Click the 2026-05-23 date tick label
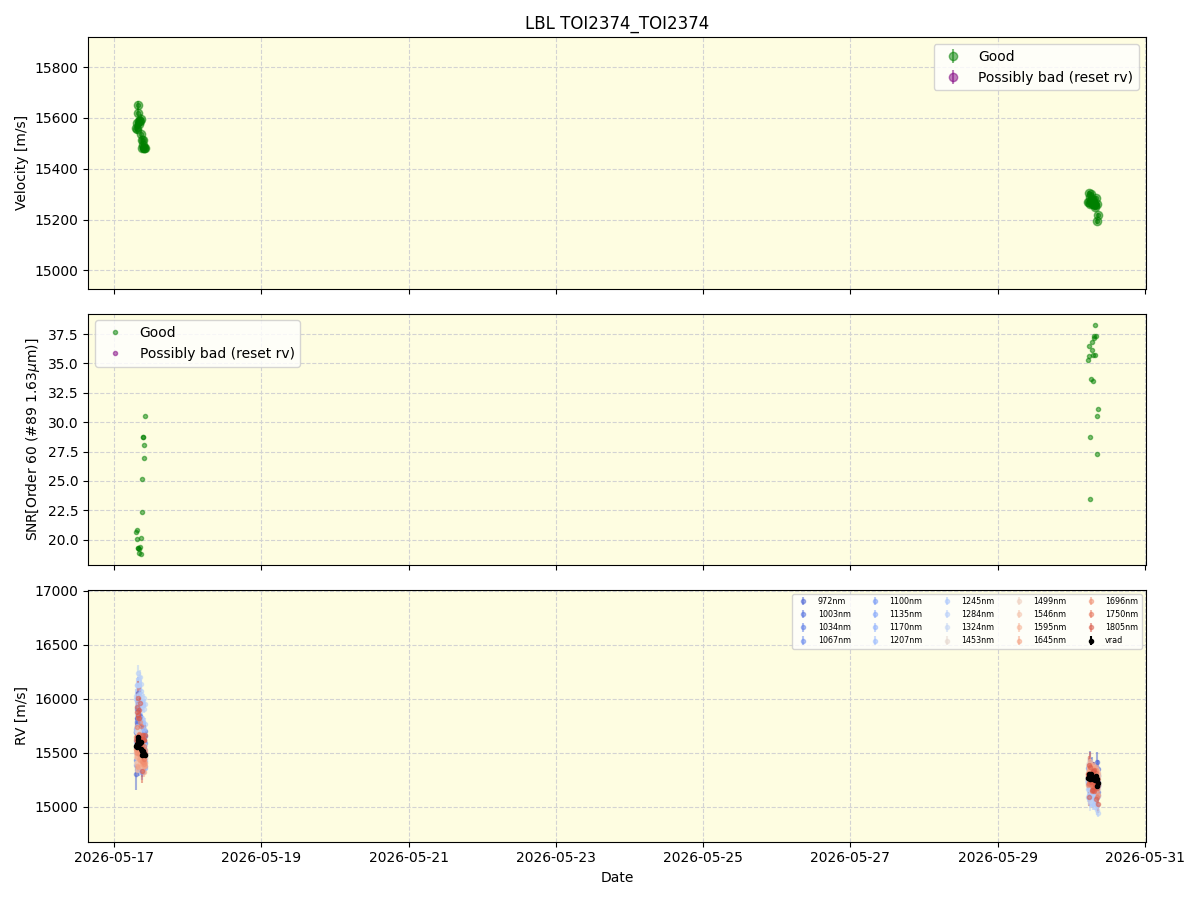1200x900 pixels. click(x=556, y=857)
